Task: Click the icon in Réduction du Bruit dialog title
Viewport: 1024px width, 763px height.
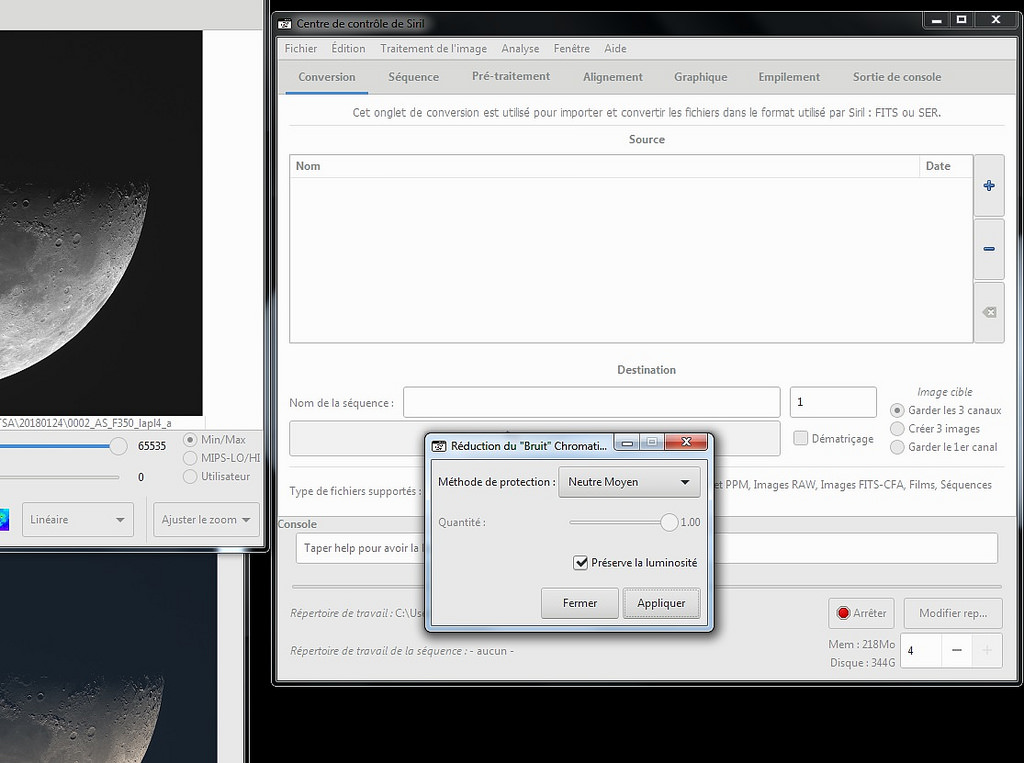Action: [439, 446]
